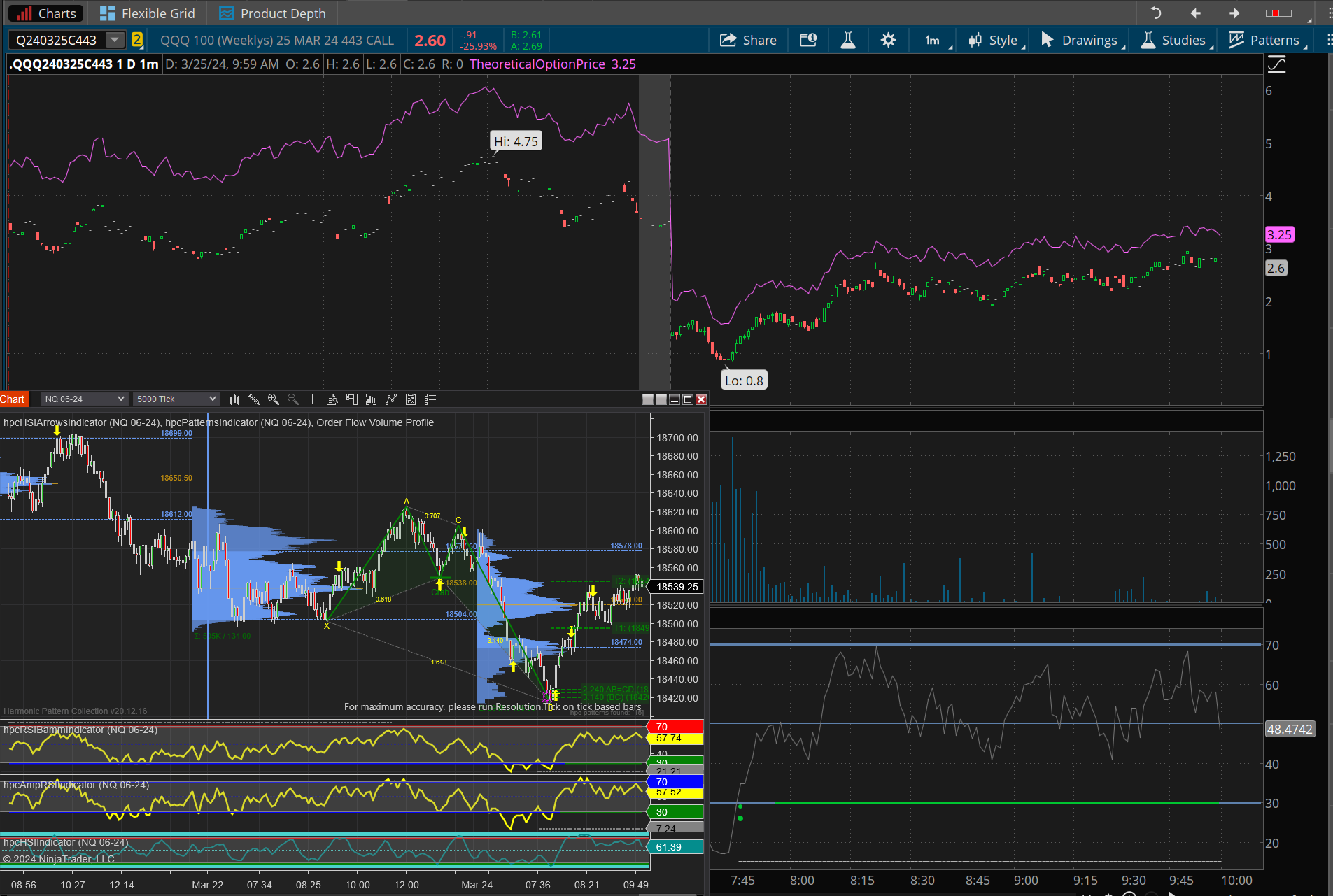Image resolution: width=1333 pixels, height=896 pixels.
Task: Switch to the Flexible Grid tab
Action: [148, 13]
